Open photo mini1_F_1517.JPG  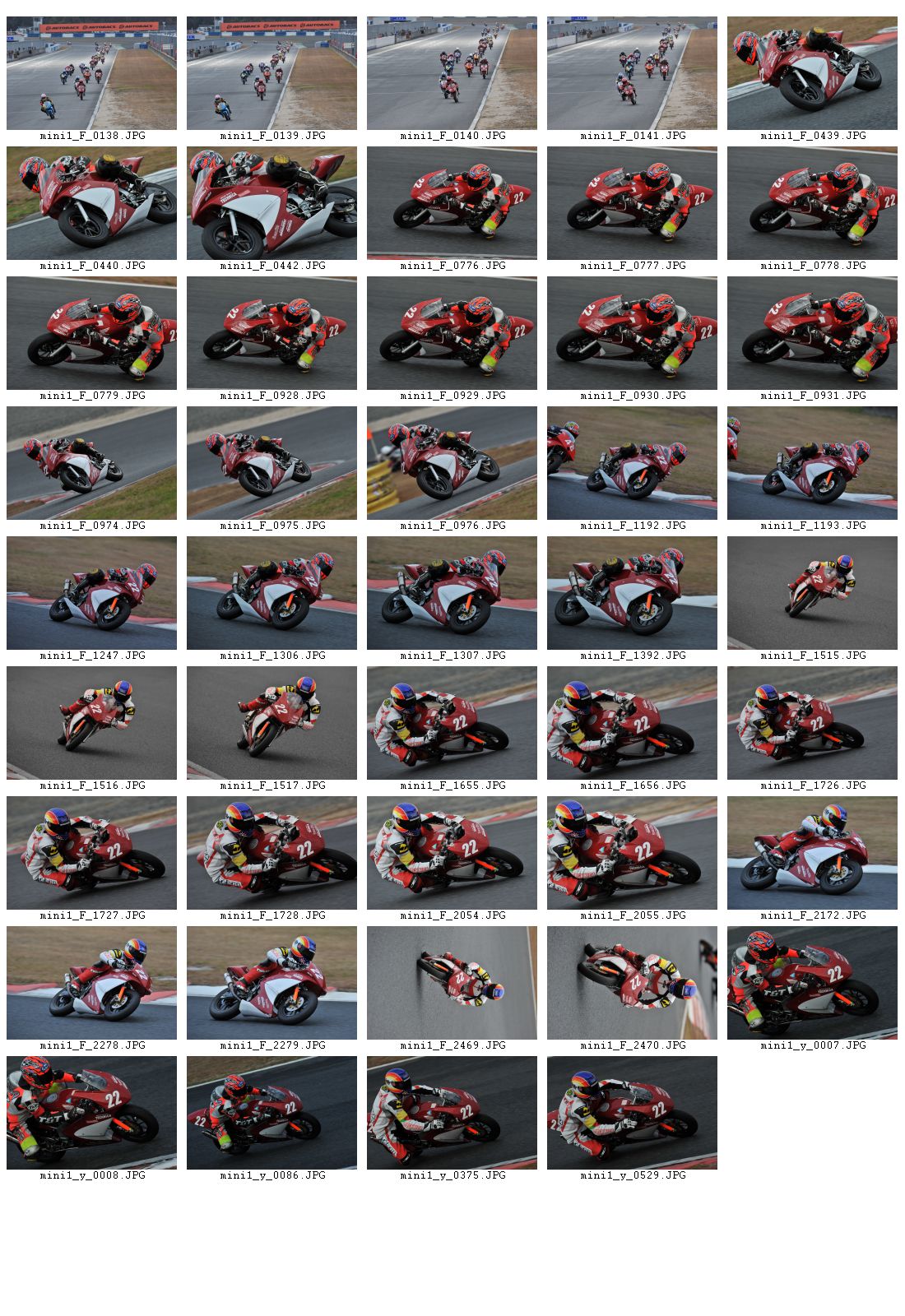271,723
